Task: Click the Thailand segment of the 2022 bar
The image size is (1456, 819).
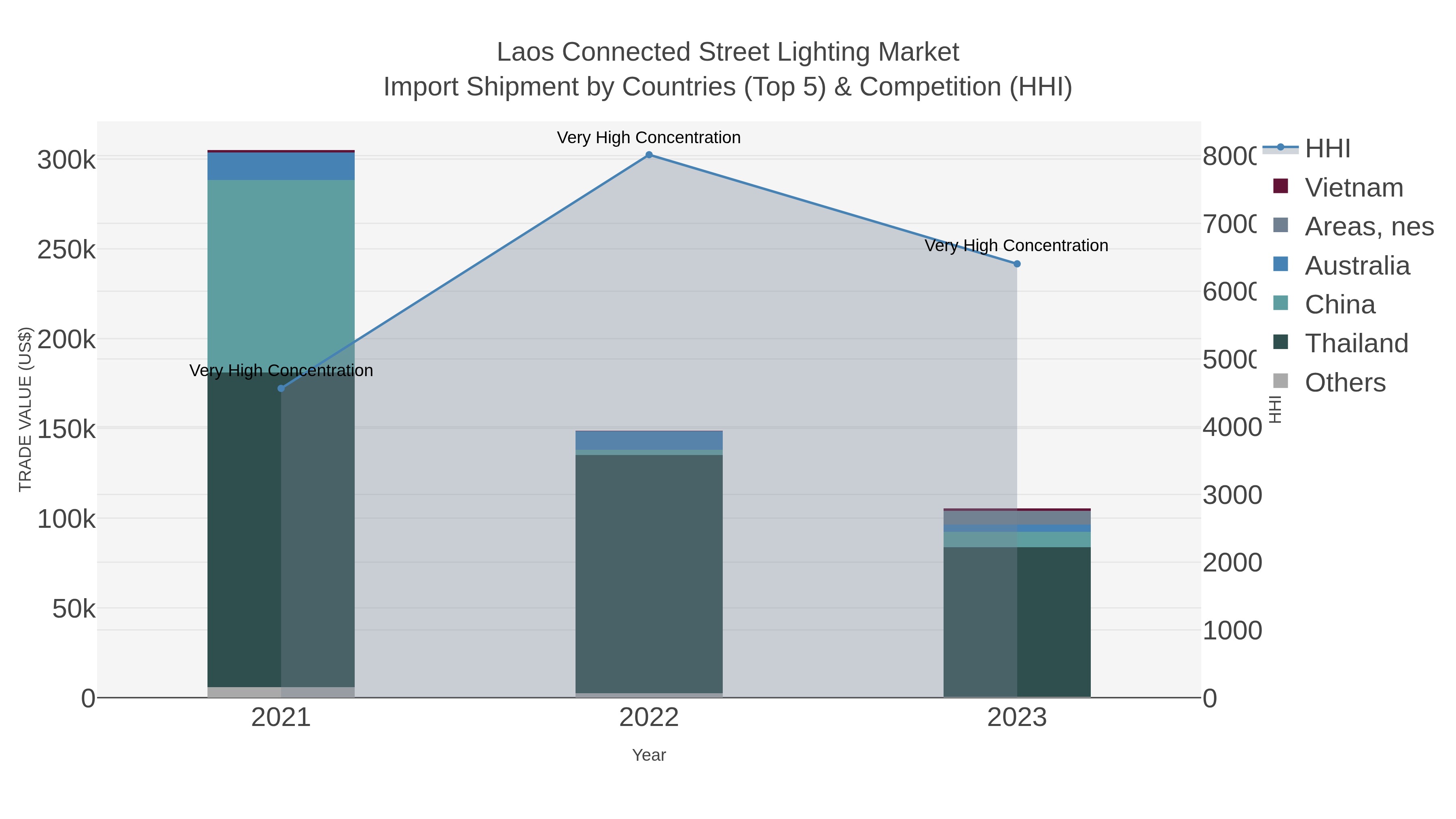Action: tap(649, 574)
